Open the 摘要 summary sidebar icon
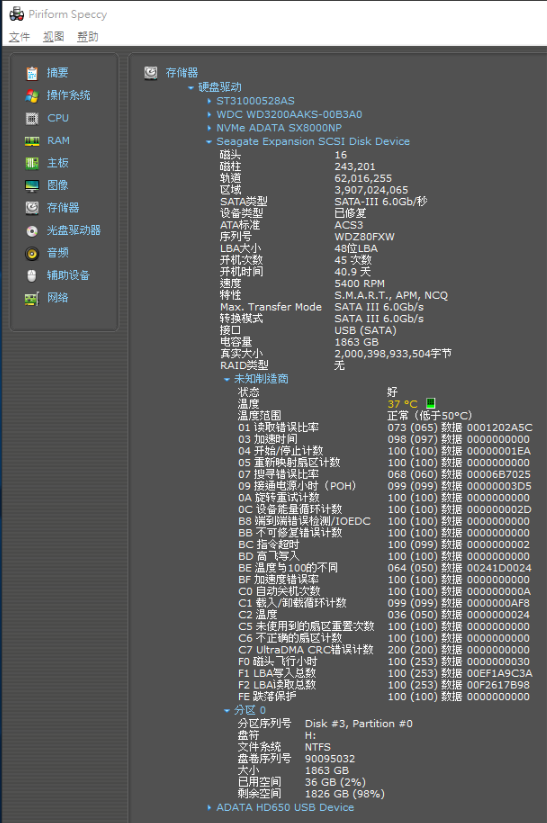Image resolution: width=547 pixels, height=823 pixels. [x=32, y=73]
